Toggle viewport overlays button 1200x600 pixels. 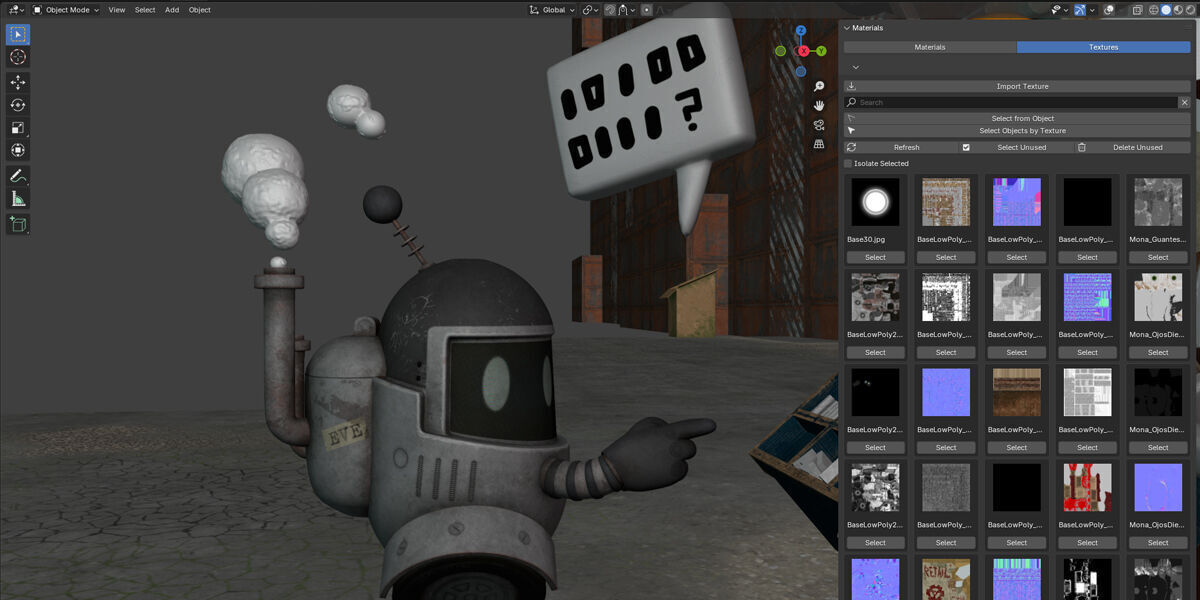pos(1110,9)
